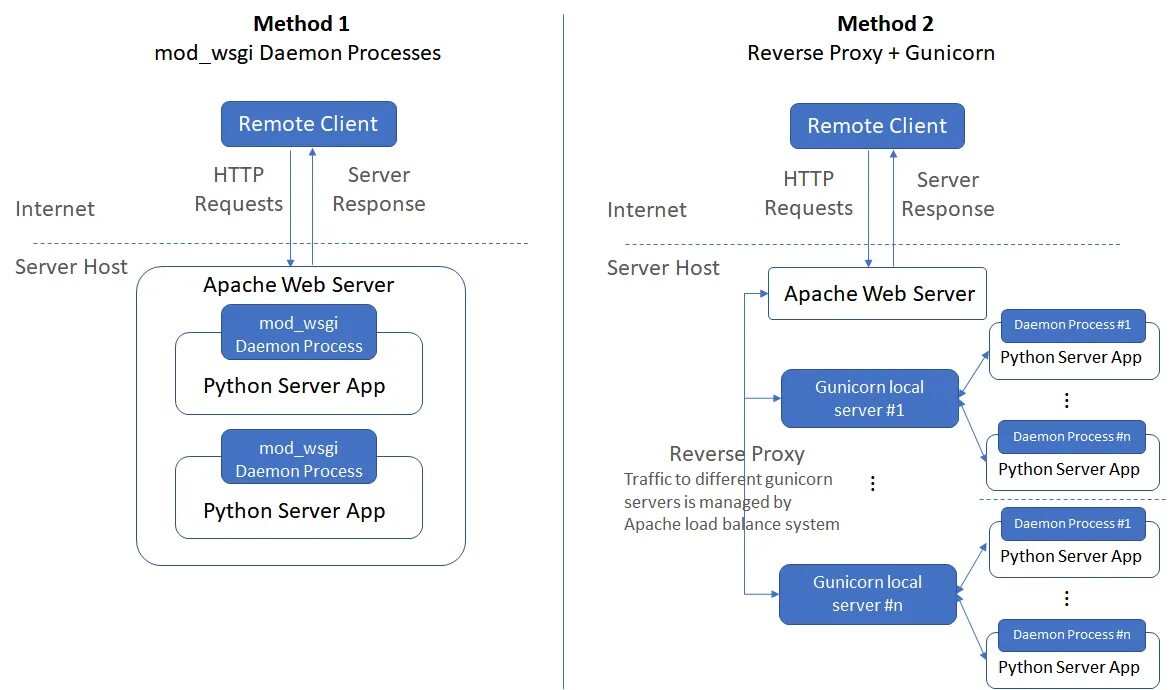Click the "Method 2" heading
Screen dimensions: 1170x690
885,24
